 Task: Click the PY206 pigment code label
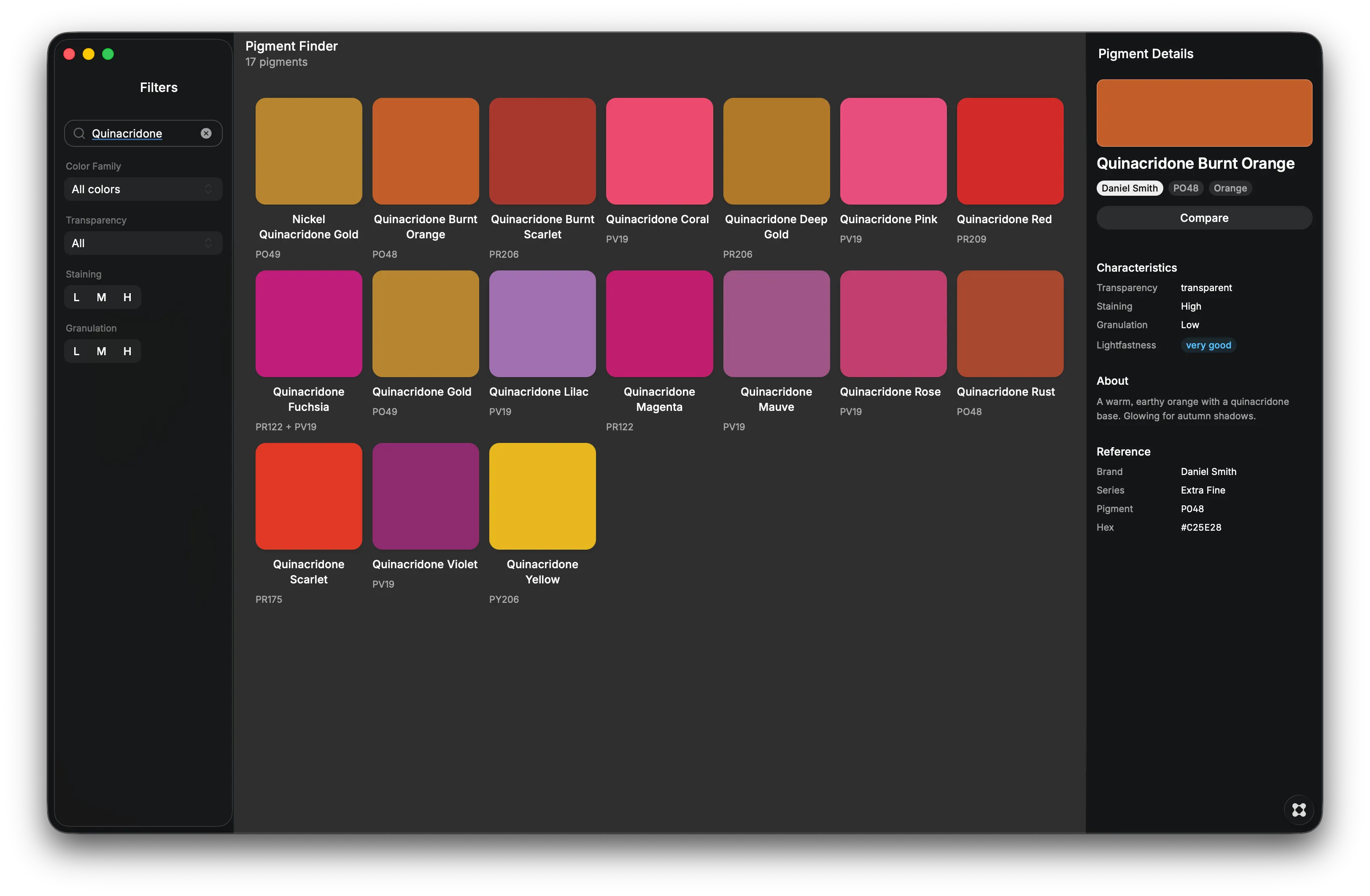click(x=504, y=599)
